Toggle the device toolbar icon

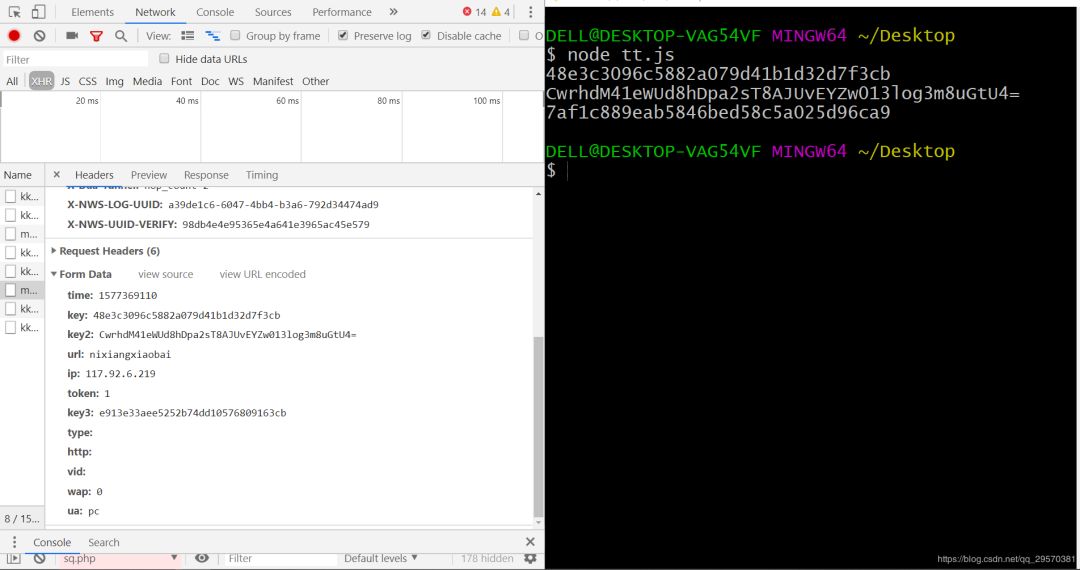point(38,12)
